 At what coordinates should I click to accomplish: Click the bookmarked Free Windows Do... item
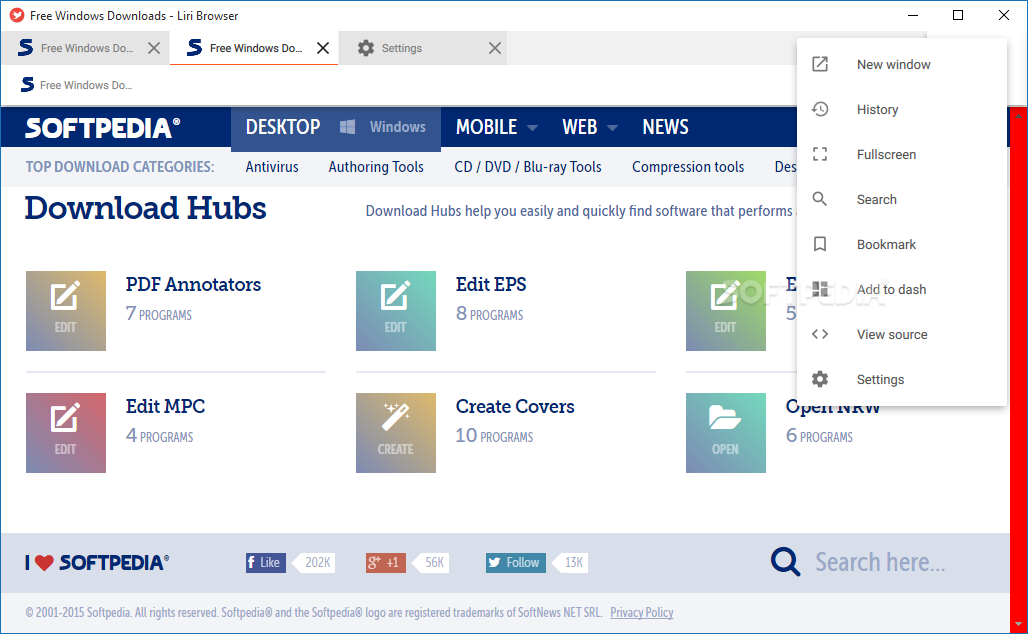77,85
